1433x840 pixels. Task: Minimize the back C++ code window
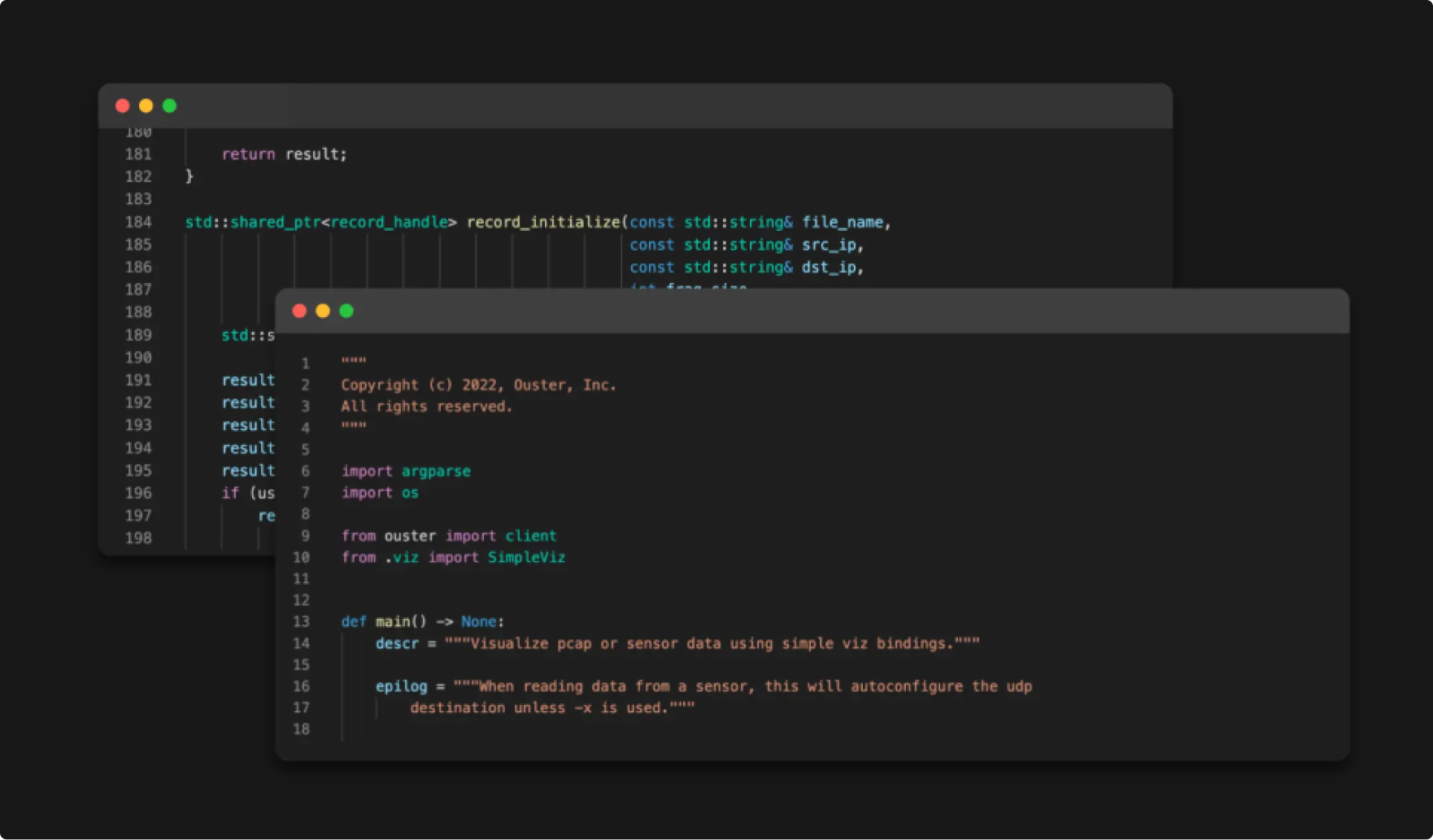(x=146, y=106)
